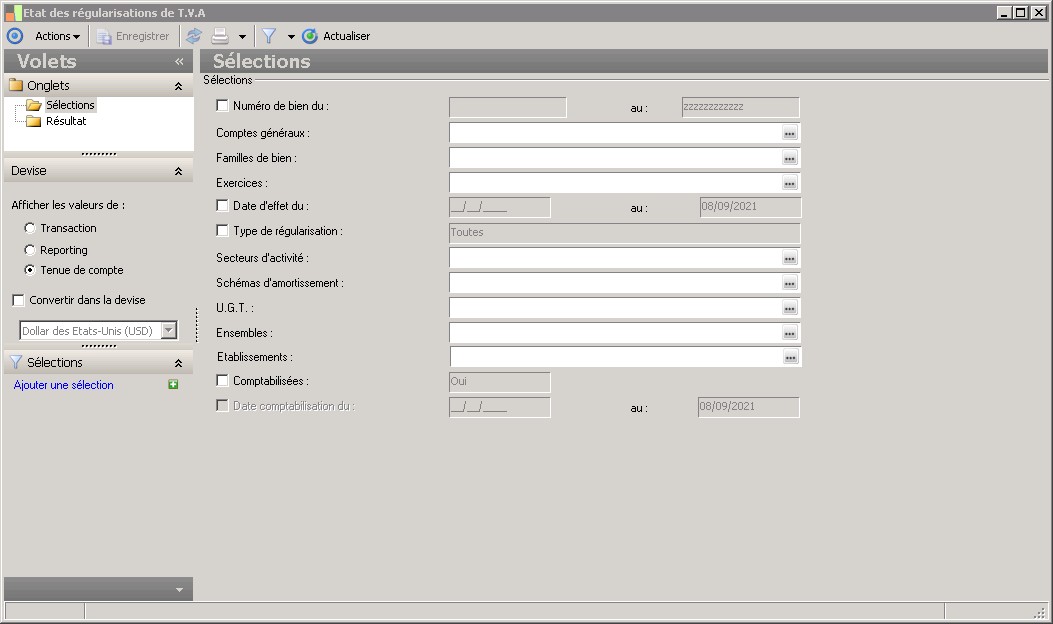Open the Comptes généraux browse button
Image resolution: width=1053 pixels, height=624 pixels.
790,134
